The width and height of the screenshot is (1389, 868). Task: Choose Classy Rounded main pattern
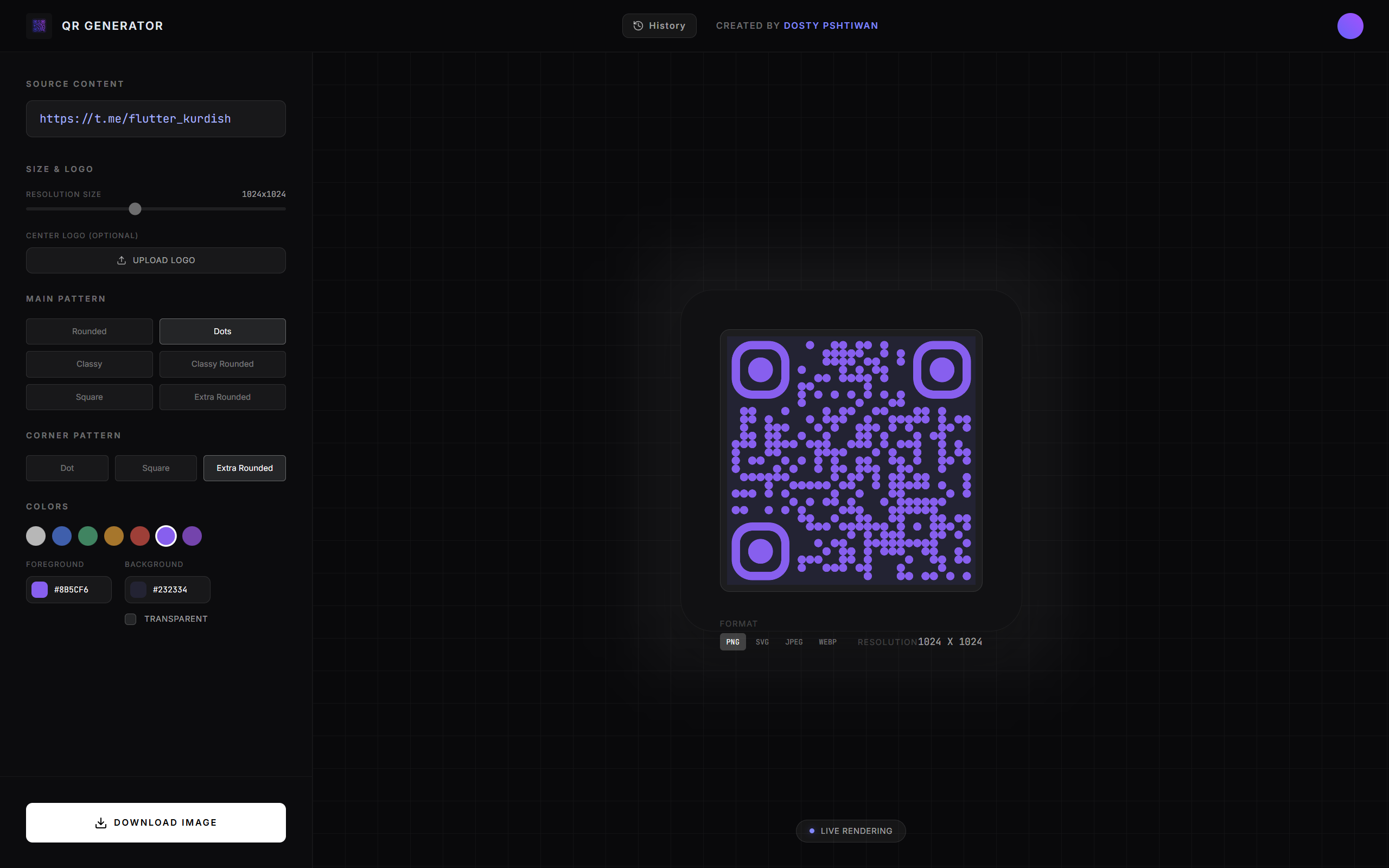coord(222,364)
